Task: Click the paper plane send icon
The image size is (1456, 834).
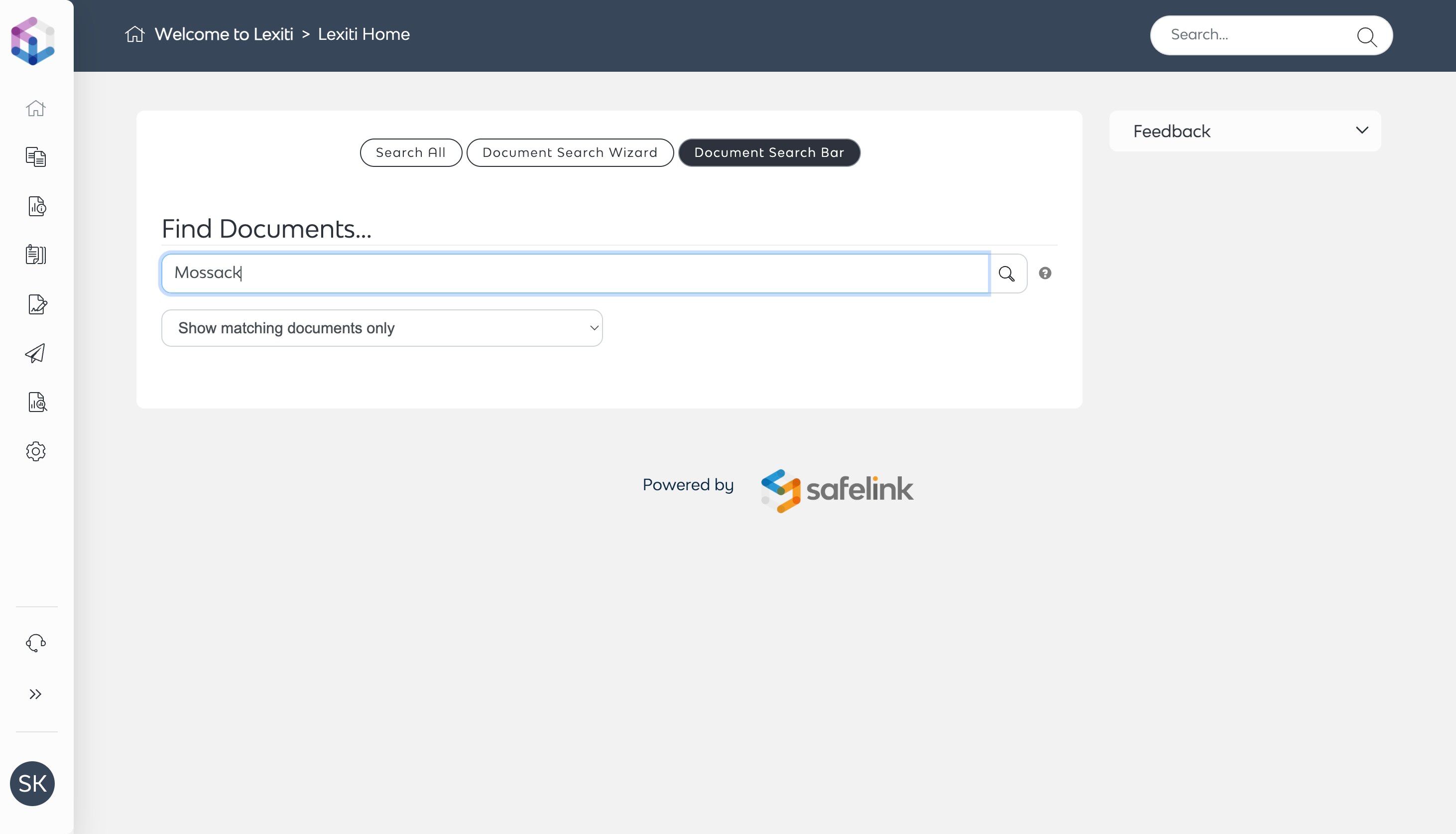Action: 35,353
